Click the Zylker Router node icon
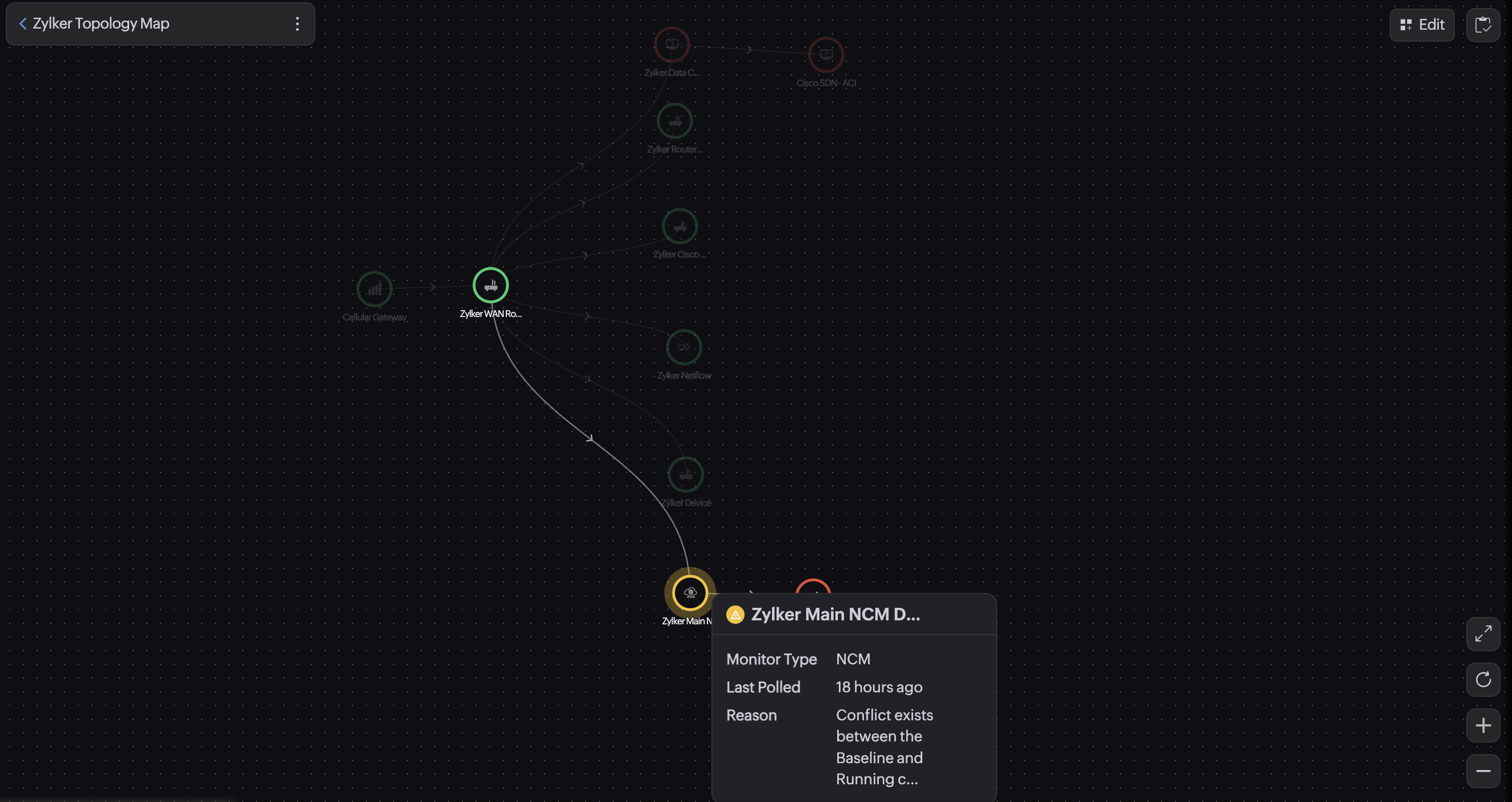This screenshot has width=1512, height=802. coord(675,122)
